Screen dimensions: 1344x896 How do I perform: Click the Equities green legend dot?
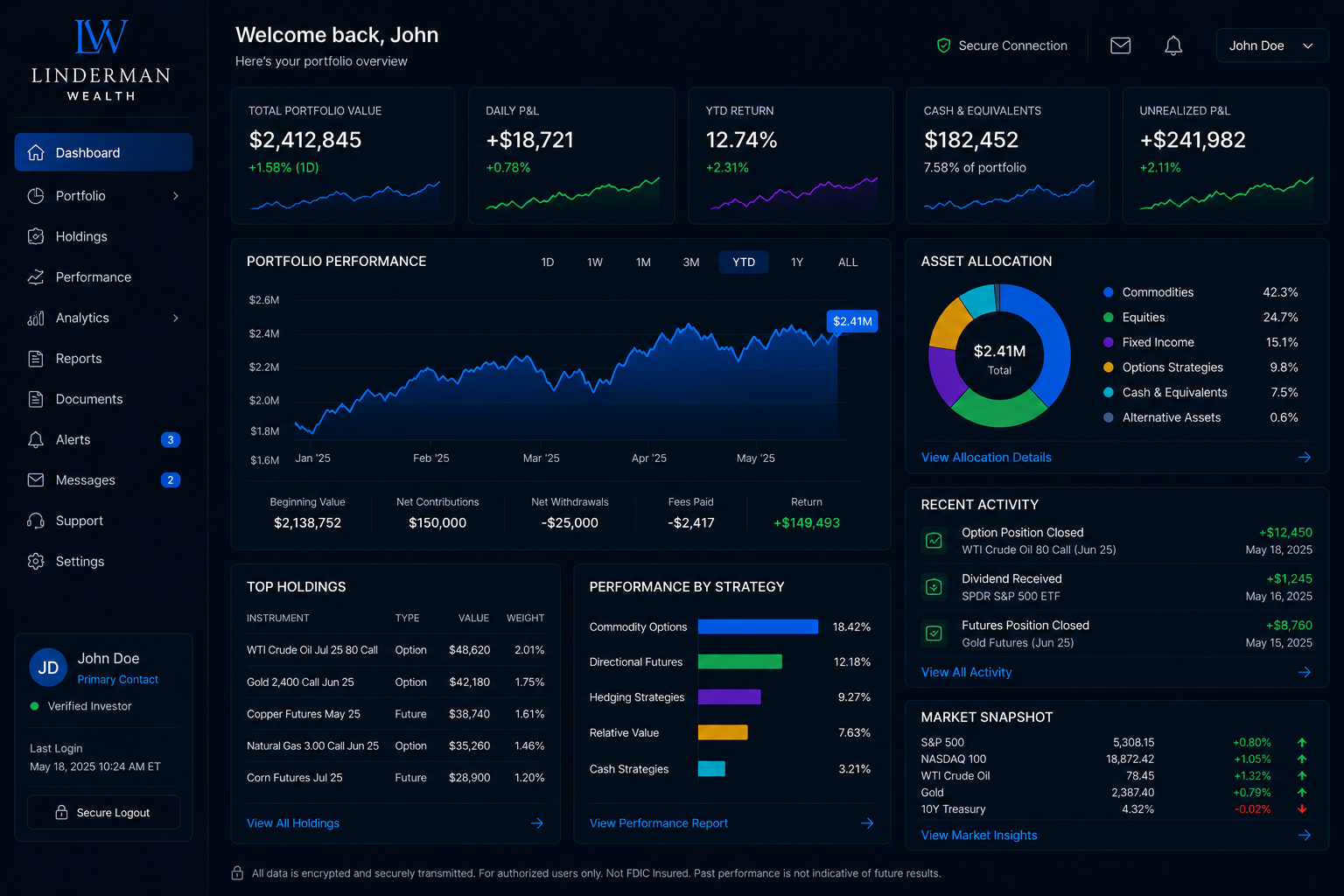pos(1109,318)
